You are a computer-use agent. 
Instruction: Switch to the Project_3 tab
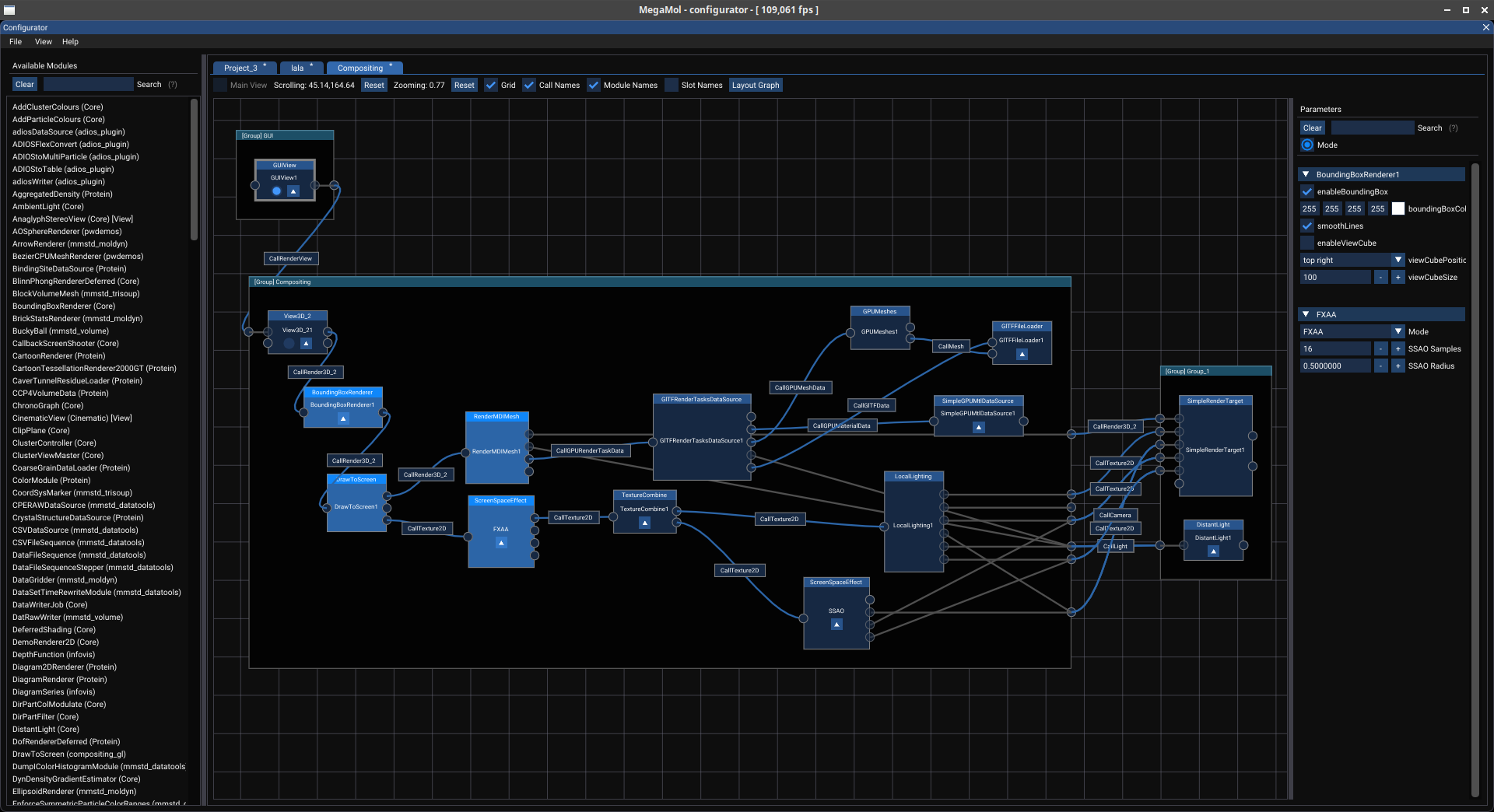[x=244, y=68]
